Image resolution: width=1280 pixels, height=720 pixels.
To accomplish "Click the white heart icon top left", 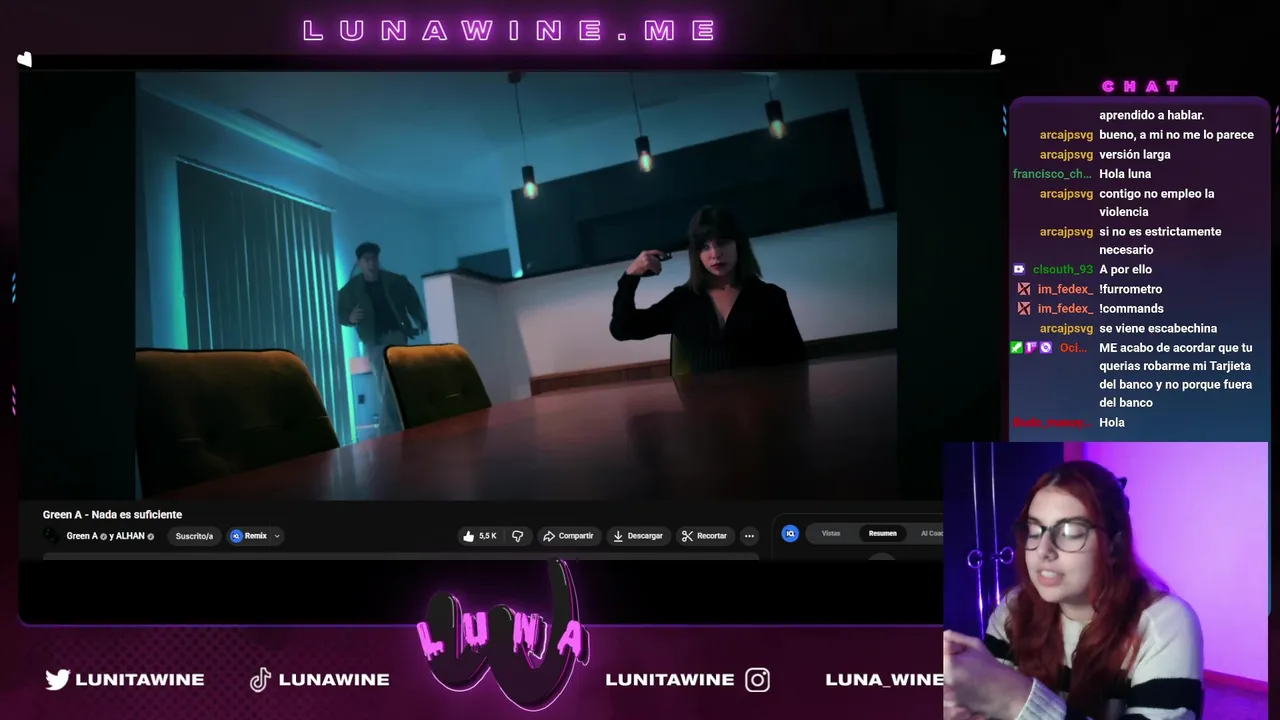I will tap(25, 60).
